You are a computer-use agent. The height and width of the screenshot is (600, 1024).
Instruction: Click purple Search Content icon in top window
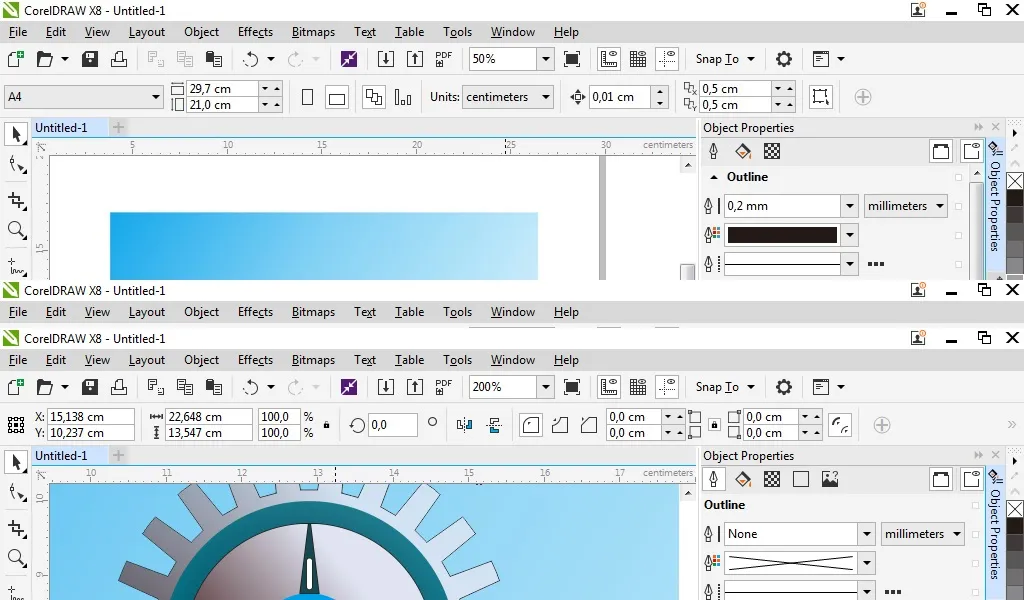(x=349, y=59)
